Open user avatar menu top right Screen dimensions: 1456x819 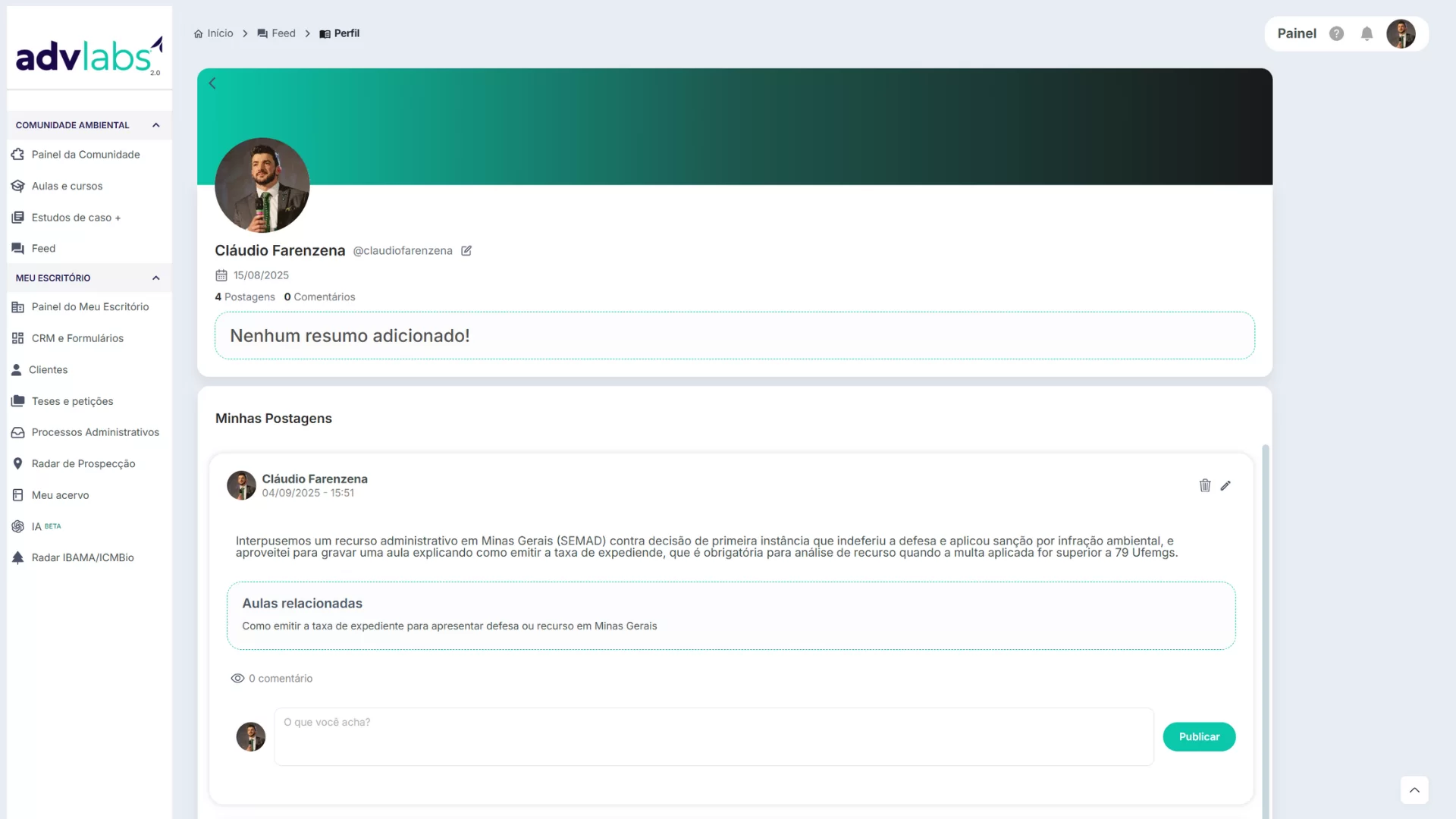[x=1401, y=33]
